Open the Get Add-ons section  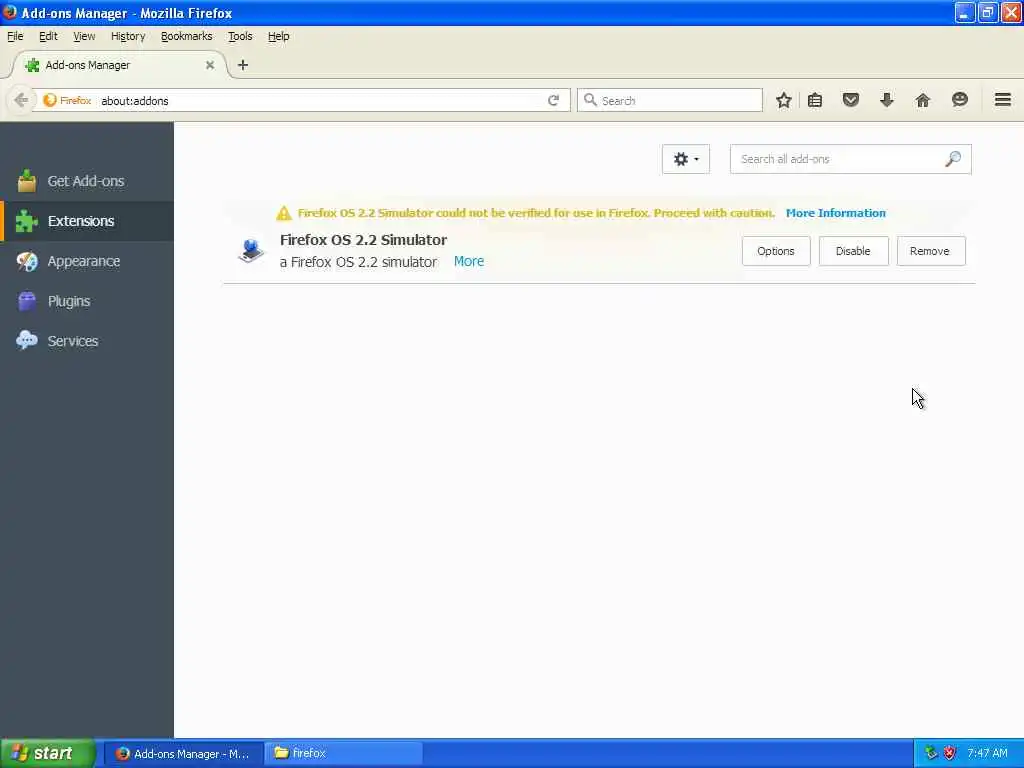click(x=87, y=181)
